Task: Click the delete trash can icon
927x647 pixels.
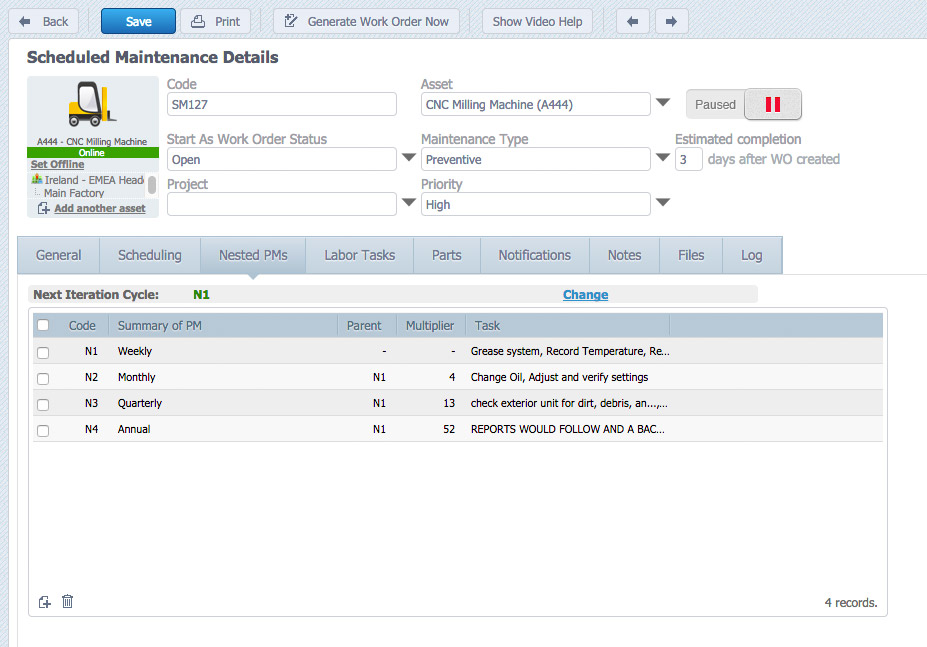Action: 67,601
